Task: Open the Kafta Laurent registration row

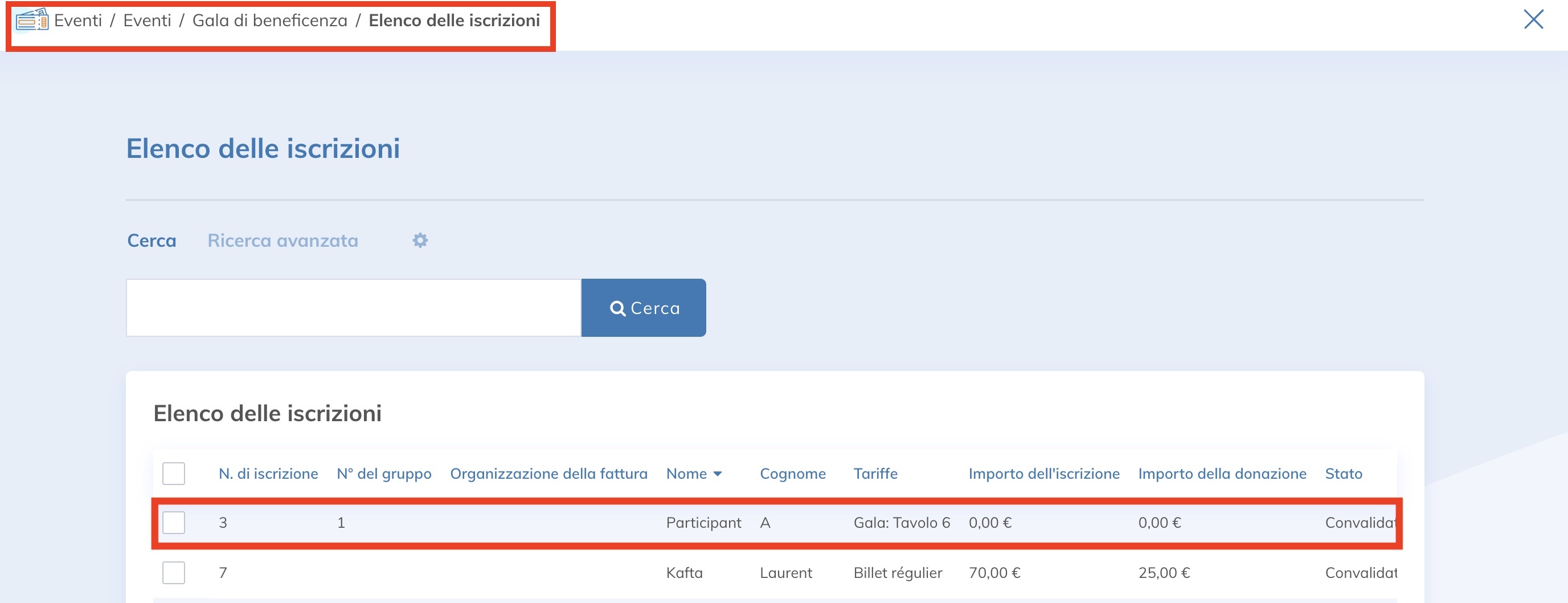Action: click(684, 573)
